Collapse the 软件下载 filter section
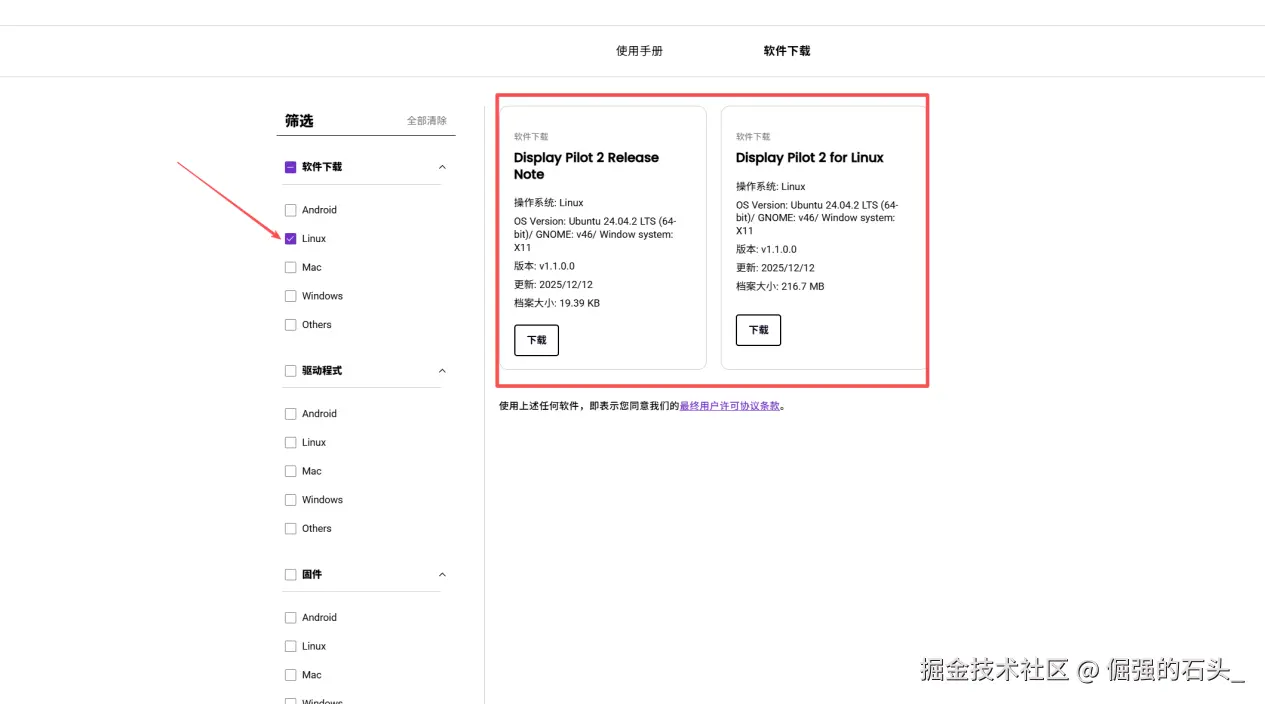The image size is (1265, 704). click(443, 168)
